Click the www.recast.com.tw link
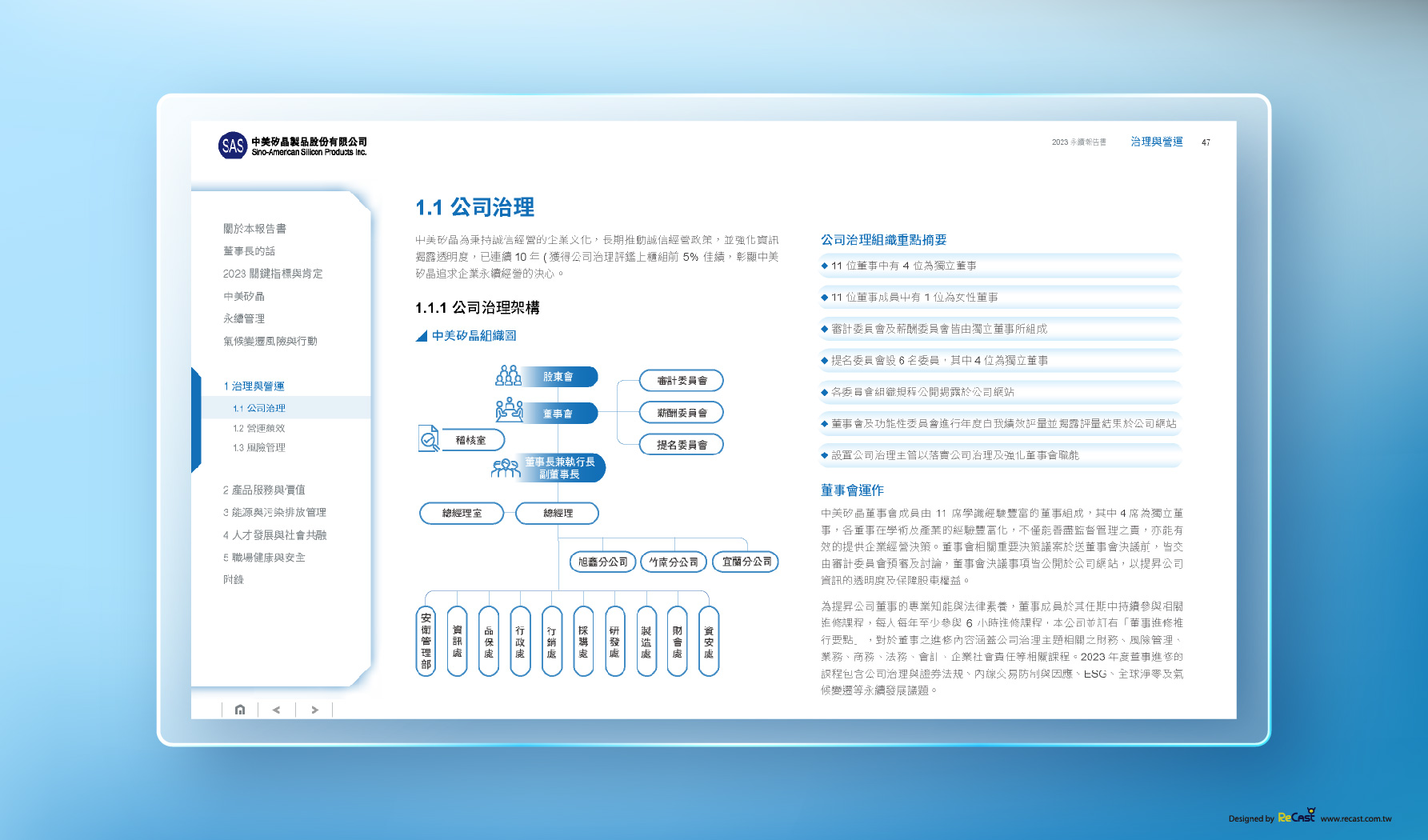This screenshot has height=840, width=1428. 1356,818
